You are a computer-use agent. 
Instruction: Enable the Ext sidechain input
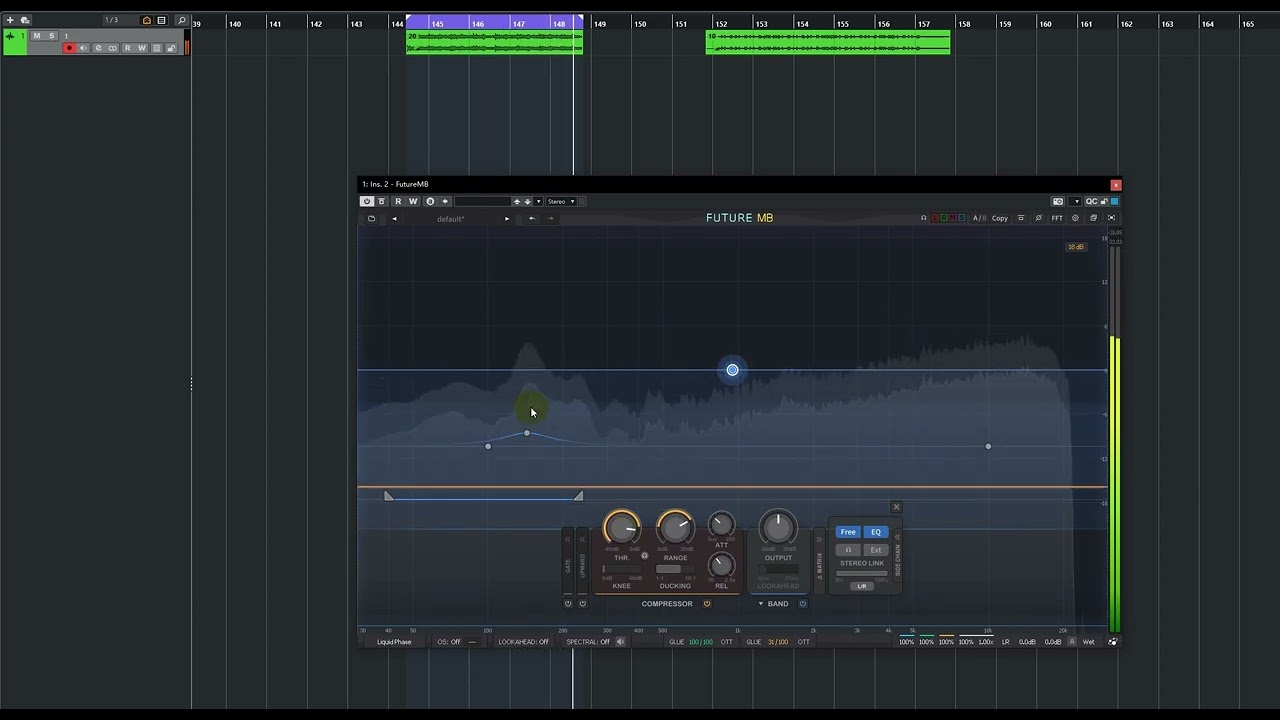click(876, 550)
